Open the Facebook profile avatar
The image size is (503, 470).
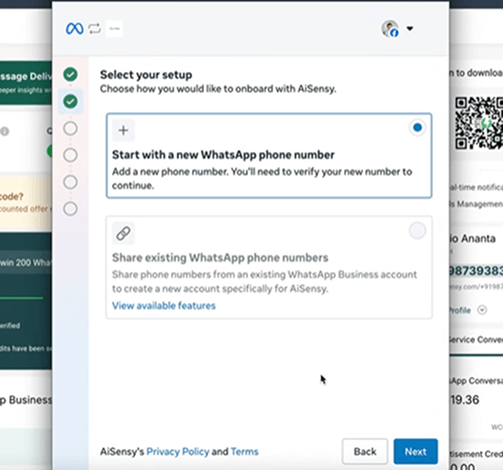[x=390, y=29]
